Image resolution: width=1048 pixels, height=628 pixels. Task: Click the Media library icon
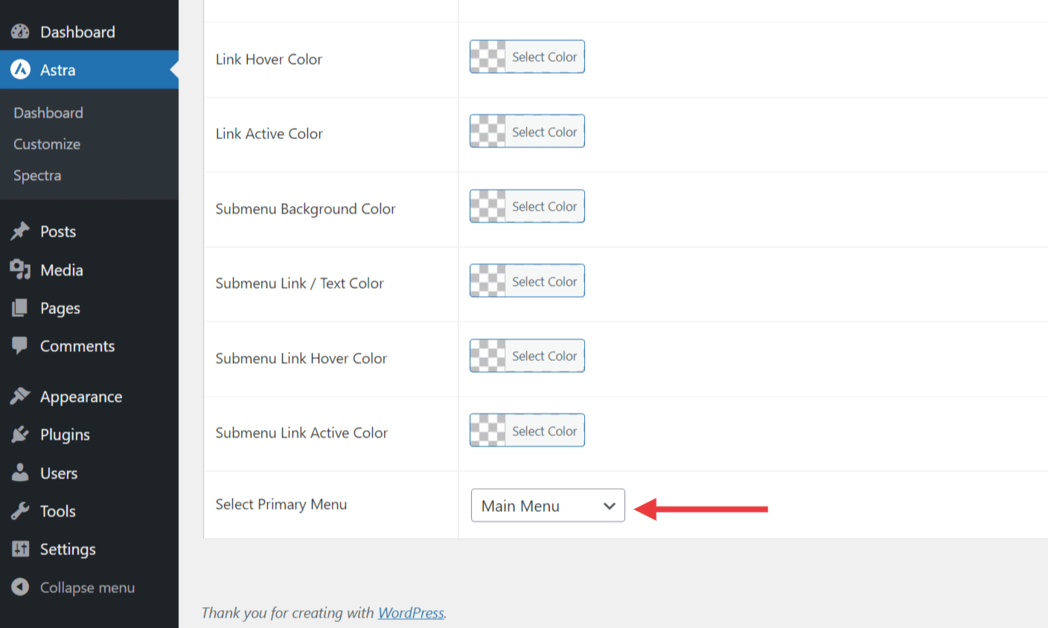[20, 270]
